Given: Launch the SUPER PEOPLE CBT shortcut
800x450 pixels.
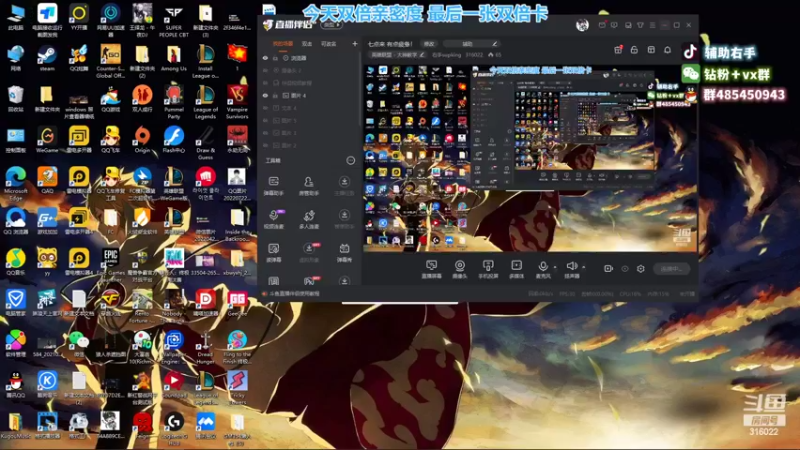Looking at the screenshot, I should pyautogui.click(x=173, y=21).
